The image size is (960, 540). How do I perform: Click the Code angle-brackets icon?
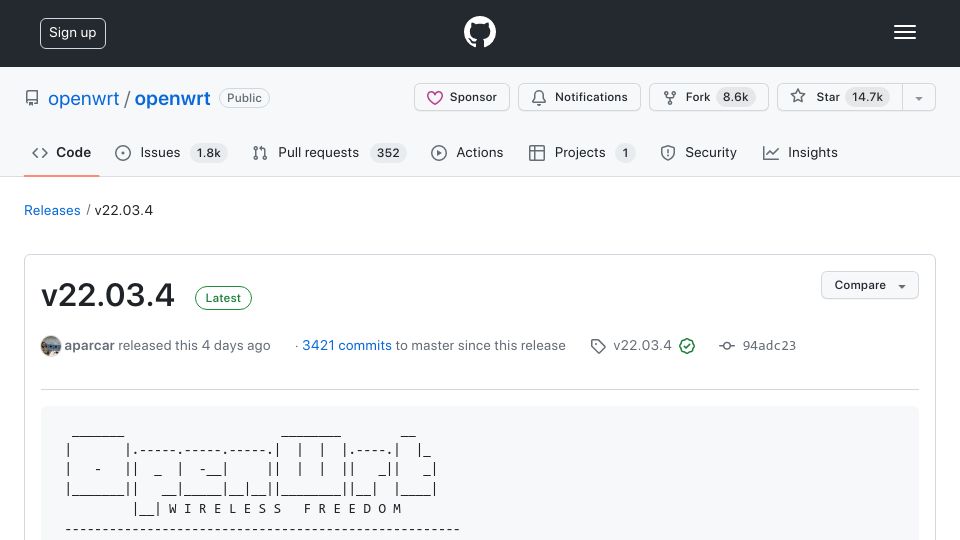[x=40, y=153]
